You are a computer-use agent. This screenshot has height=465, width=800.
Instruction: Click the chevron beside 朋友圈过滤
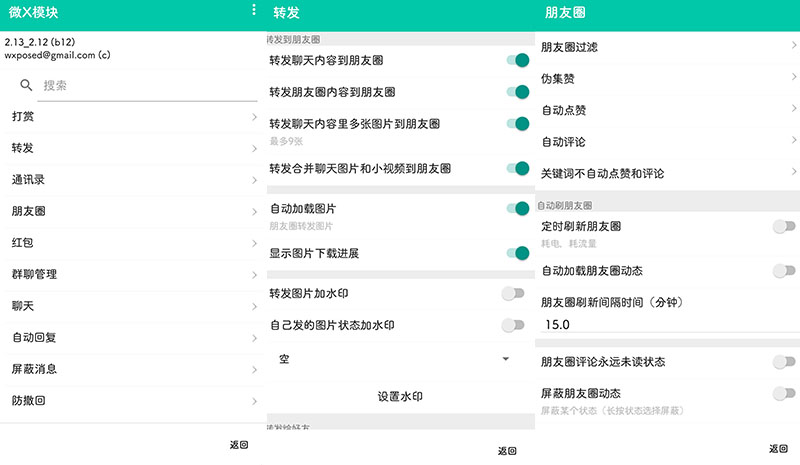[x=794, y=46]
